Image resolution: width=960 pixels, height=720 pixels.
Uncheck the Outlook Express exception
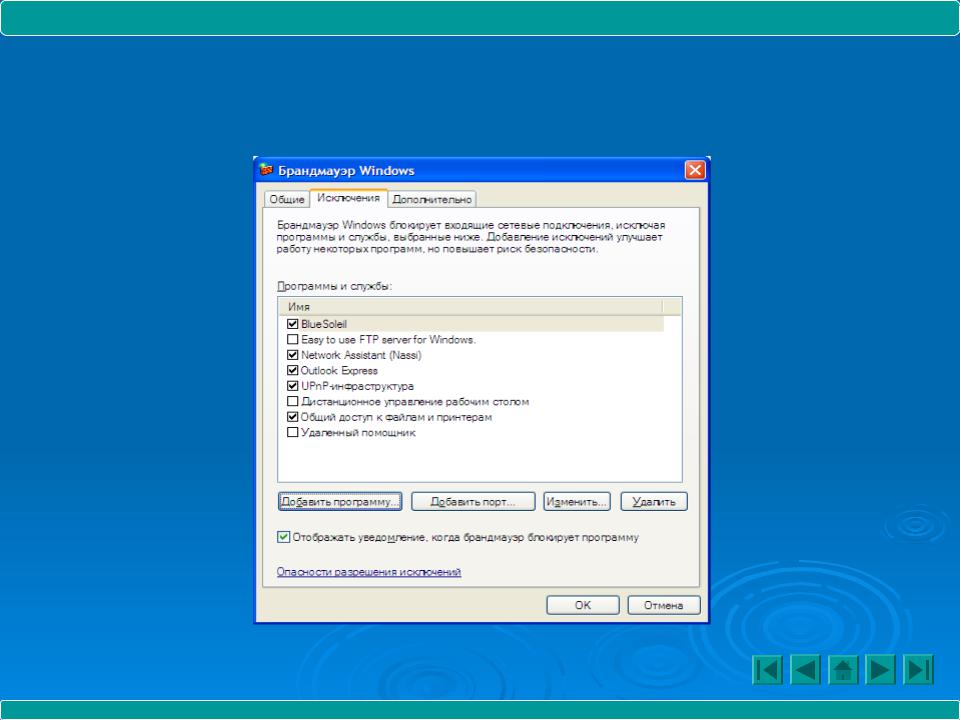click(x=293, y=370)
